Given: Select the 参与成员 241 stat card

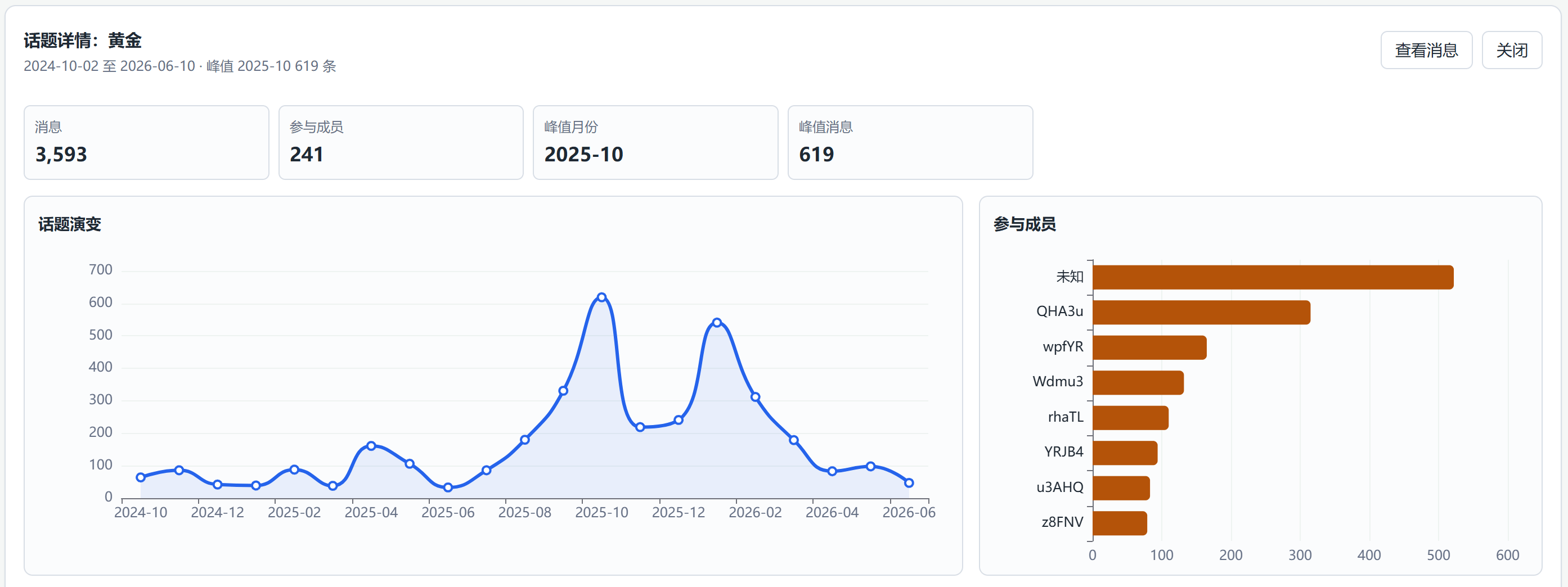Looking at the screenshot, I should [x=401, y=142].
